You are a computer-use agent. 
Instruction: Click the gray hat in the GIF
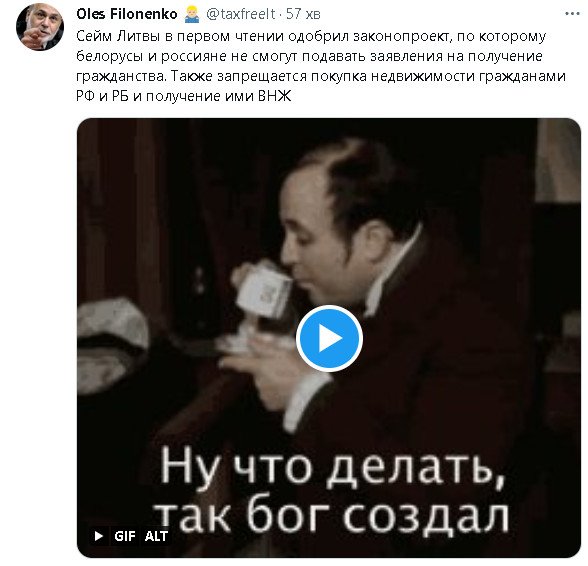point(111,339)
